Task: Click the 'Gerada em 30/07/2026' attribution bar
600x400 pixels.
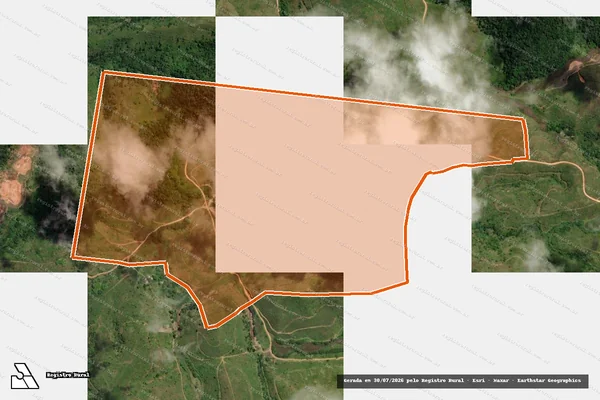Action: tap(462, 381)
